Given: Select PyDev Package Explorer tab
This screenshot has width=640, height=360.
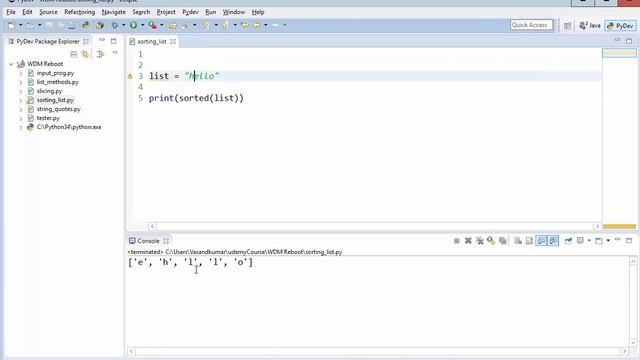Looking at the screenshot, I should [48, 42].
